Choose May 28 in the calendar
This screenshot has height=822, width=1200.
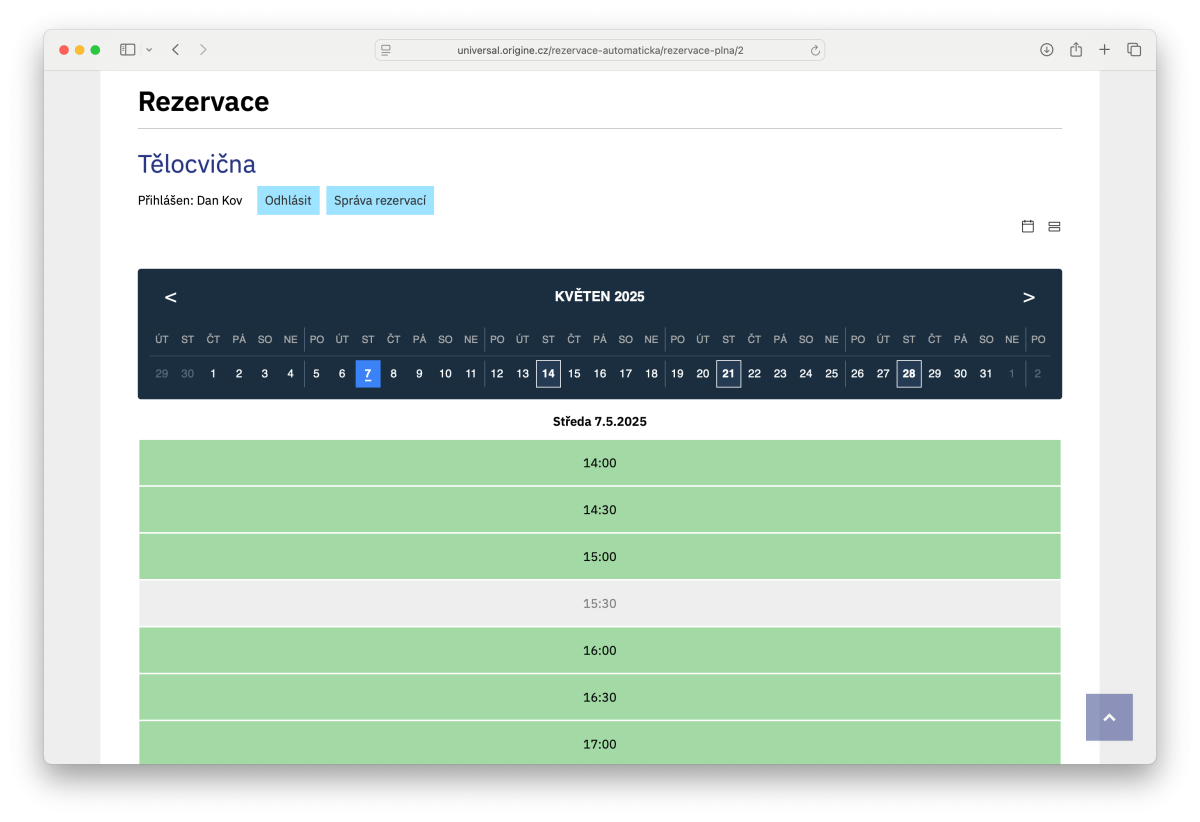908,374
